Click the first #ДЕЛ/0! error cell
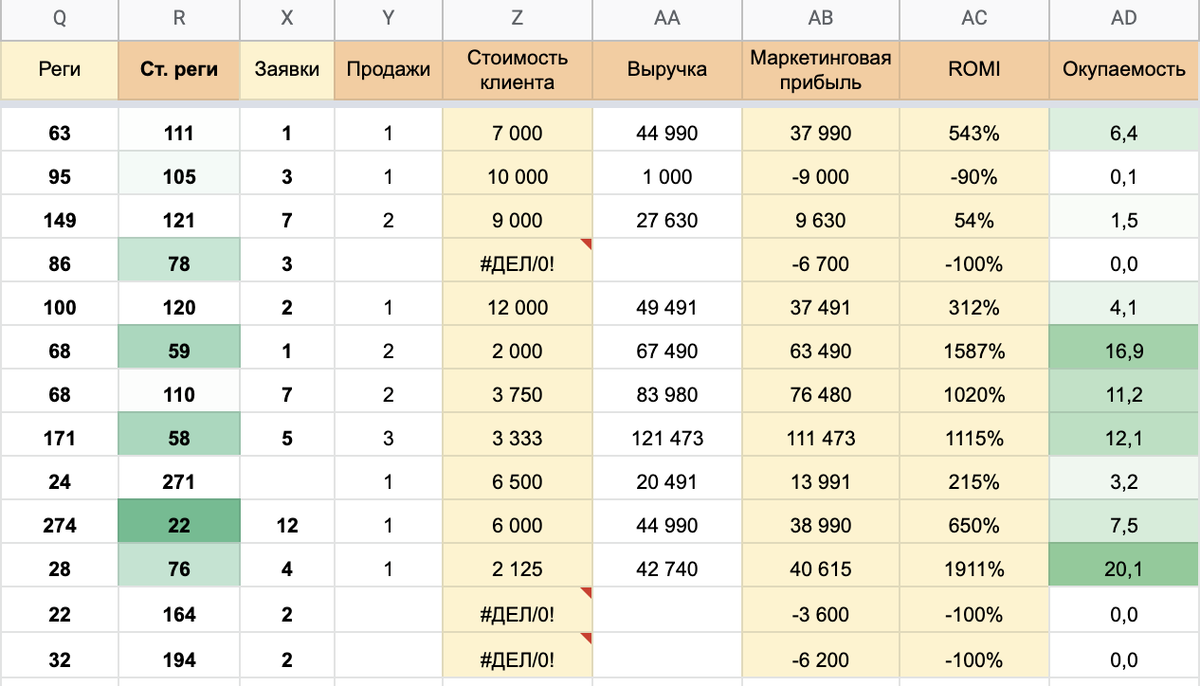Viewport: 1200px width, 686px height. tap(517, 264)
